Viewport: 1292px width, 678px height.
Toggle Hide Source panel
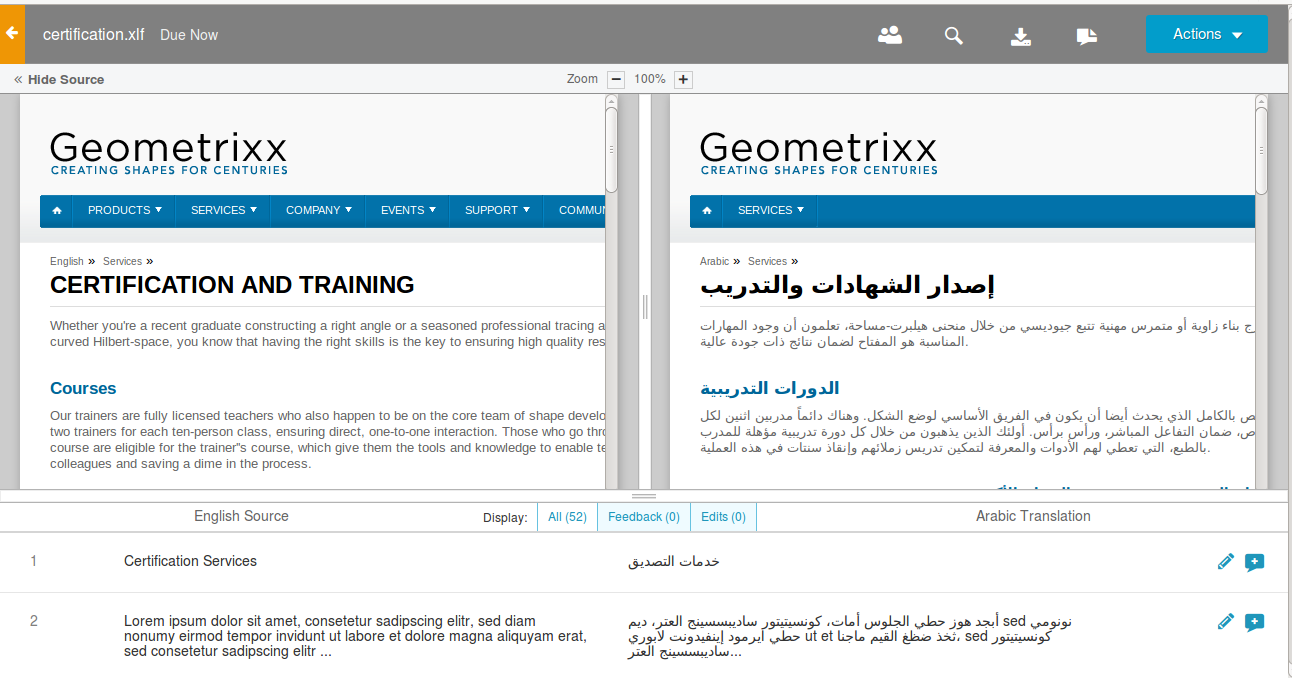[x=59, y=79]
